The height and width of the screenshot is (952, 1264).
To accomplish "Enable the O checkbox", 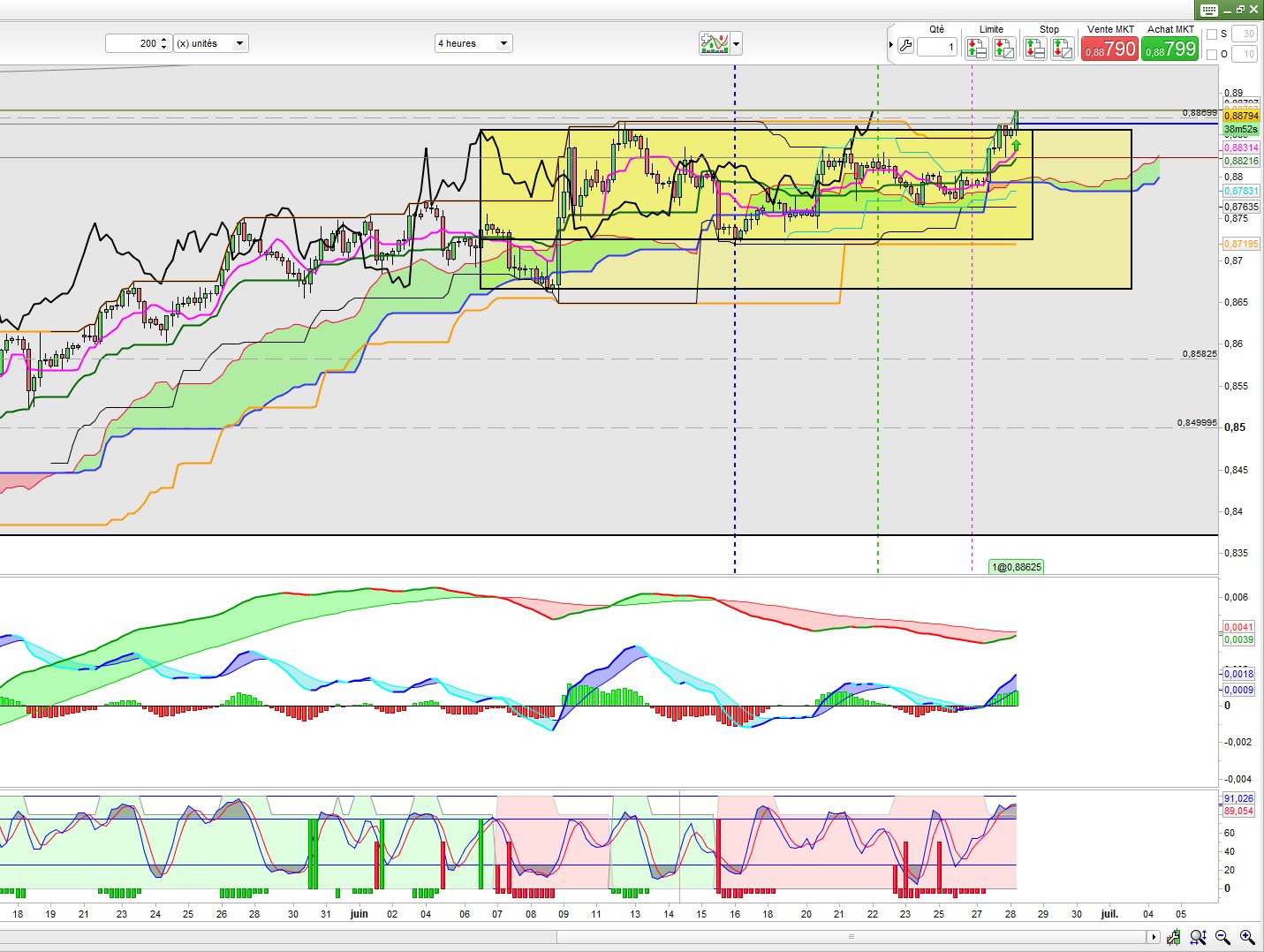I will pyautogui.click(x=1211, y=55).
